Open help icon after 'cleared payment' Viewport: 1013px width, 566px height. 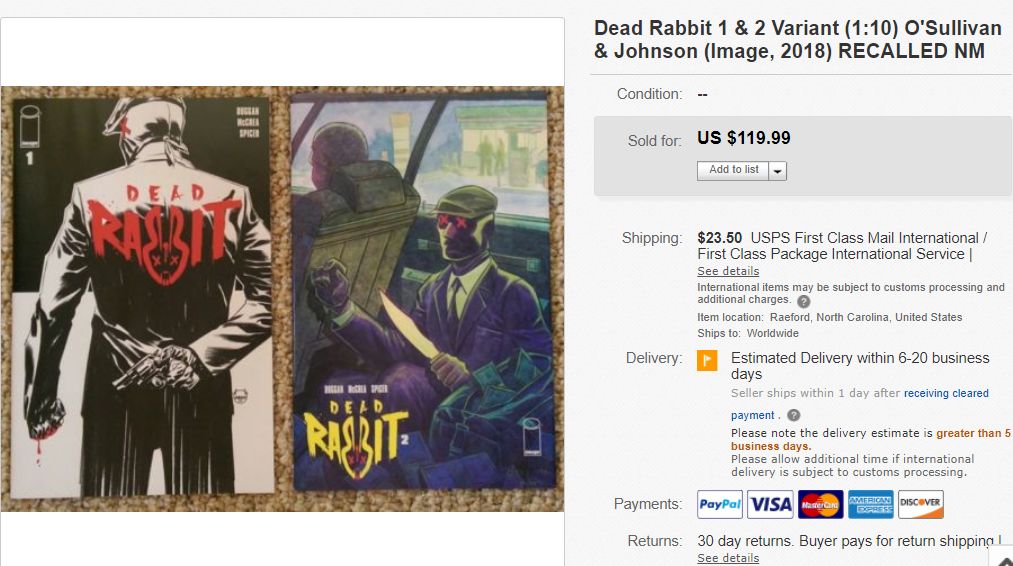click(794, 415)
